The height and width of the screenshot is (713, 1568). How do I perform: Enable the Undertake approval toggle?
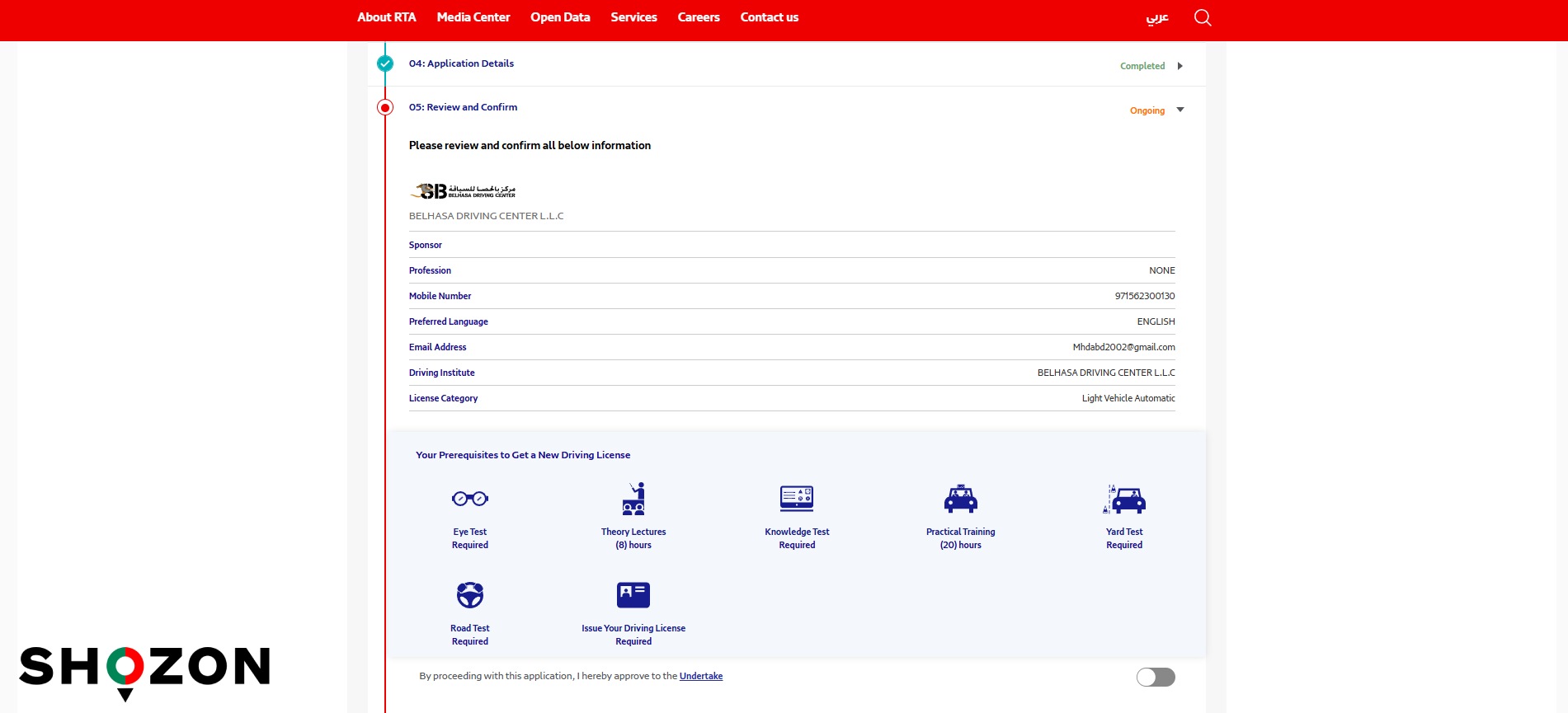point(1155,677)
